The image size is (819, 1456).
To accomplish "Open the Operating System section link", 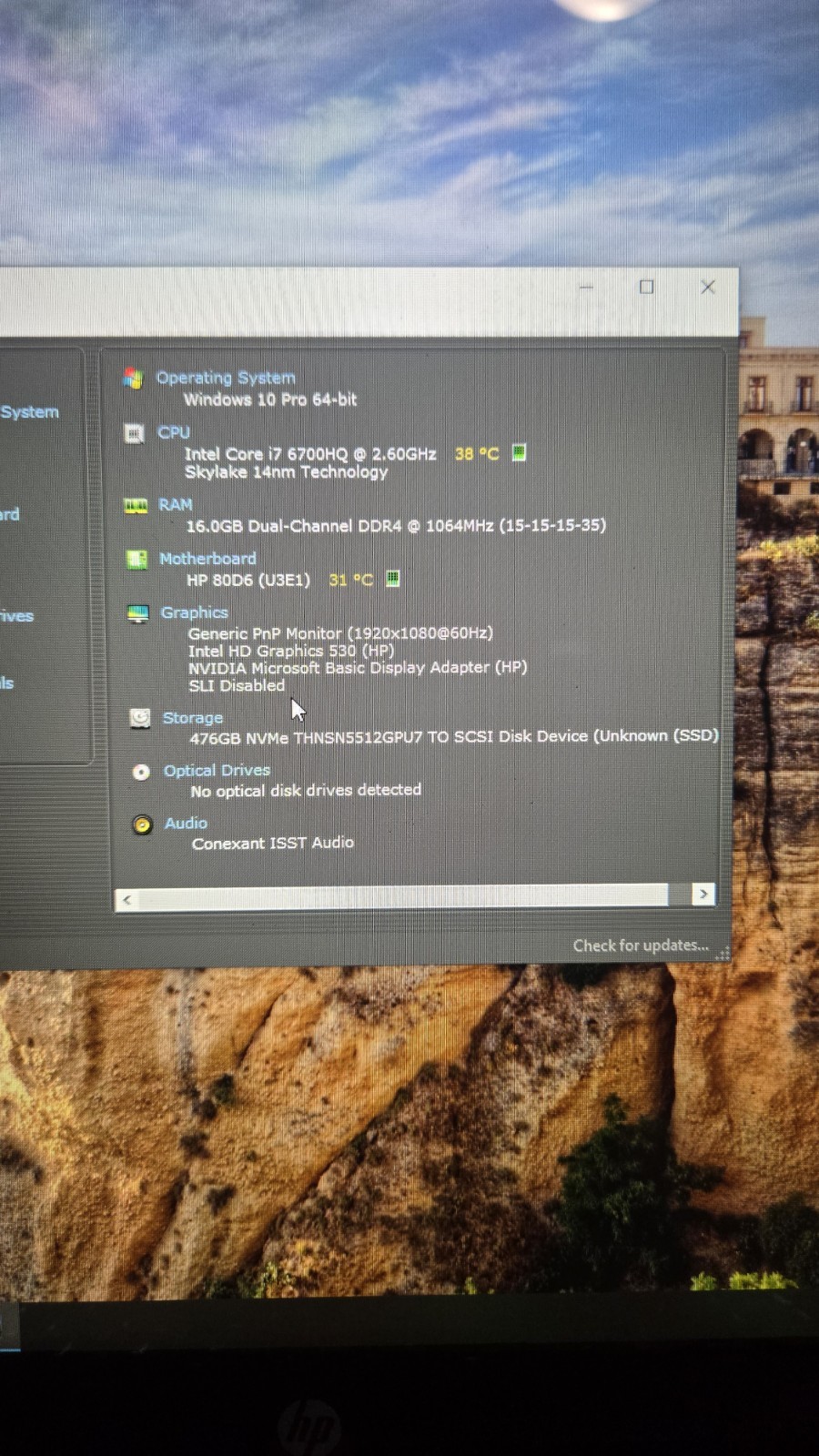I will point(226,377).
